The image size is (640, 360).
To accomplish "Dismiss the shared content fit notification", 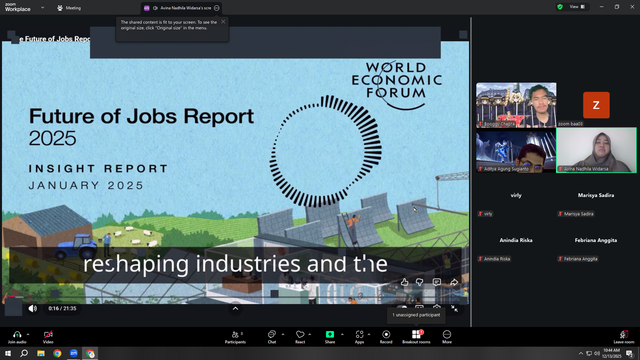I will 223,22.
